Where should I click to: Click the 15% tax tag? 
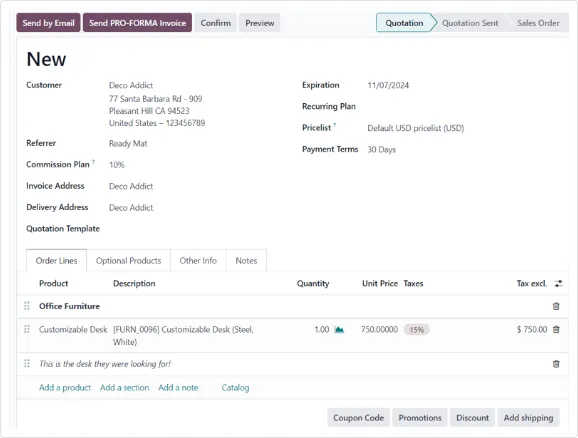[417, 330]
